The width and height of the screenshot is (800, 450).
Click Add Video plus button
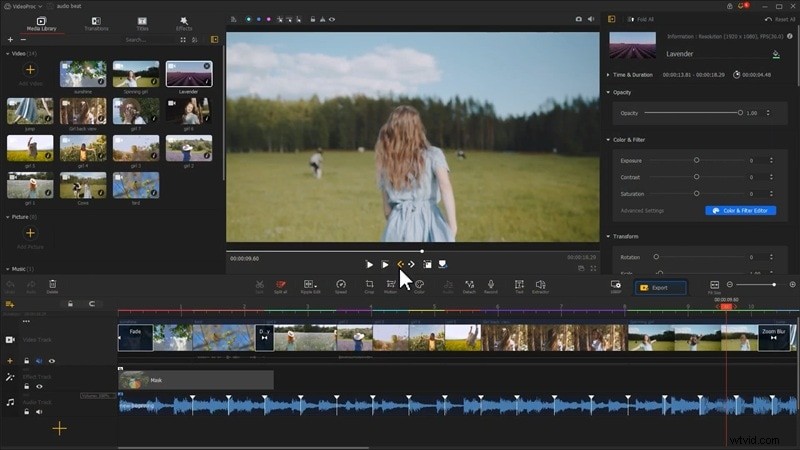pos(30,70)
